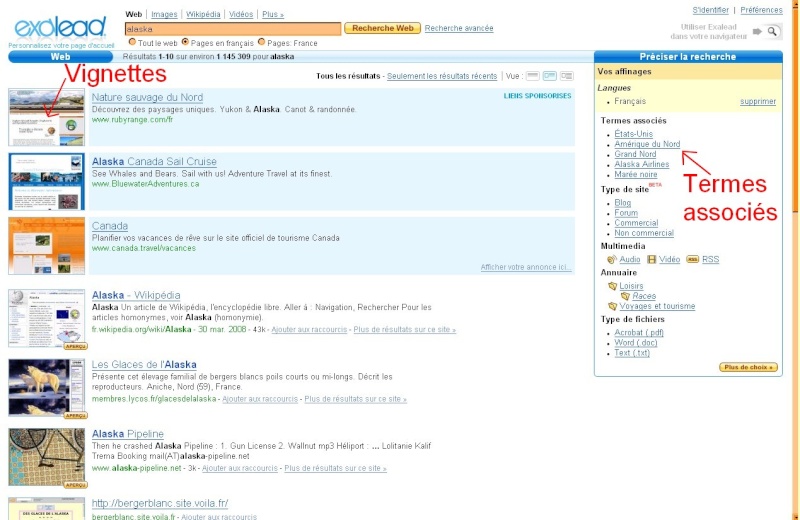Select 'Pages: France' radio option
800x520 pixels.
click(262, 42)
